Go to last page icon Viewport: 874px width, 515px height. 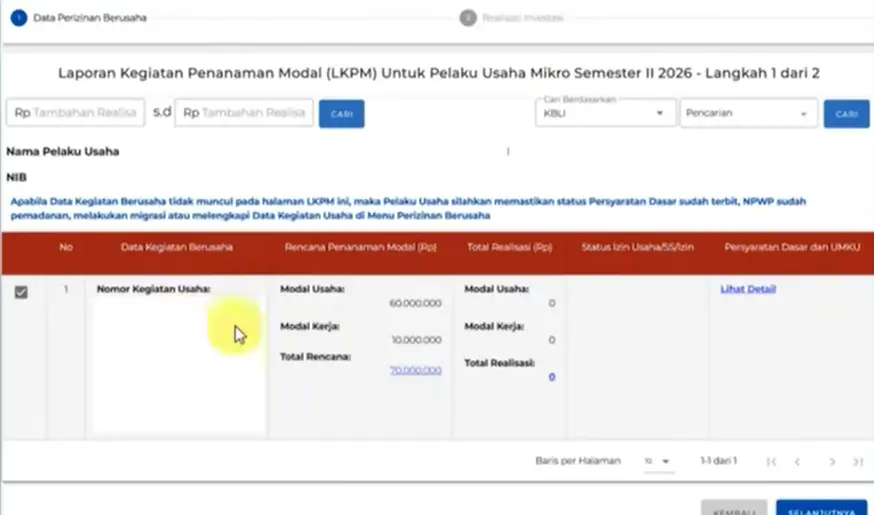pyautogui.click(x=858, y=461)
